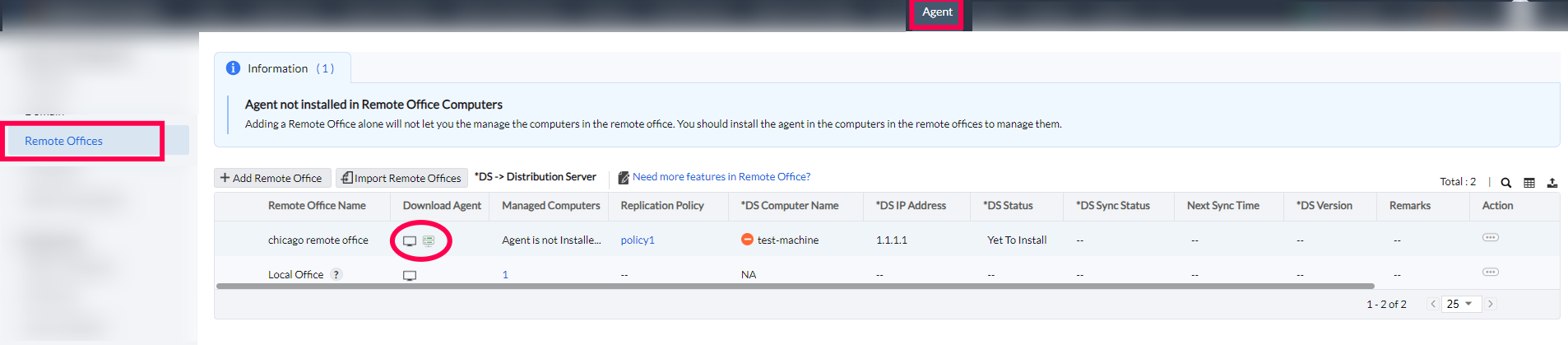Download agent for Local Office
Image resolution: width=1568 pixels, height=345 pixels.
(x=410, y=276)
